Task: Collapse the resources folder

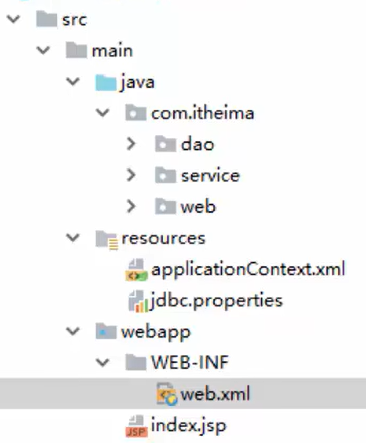Action: click(73, 238)
